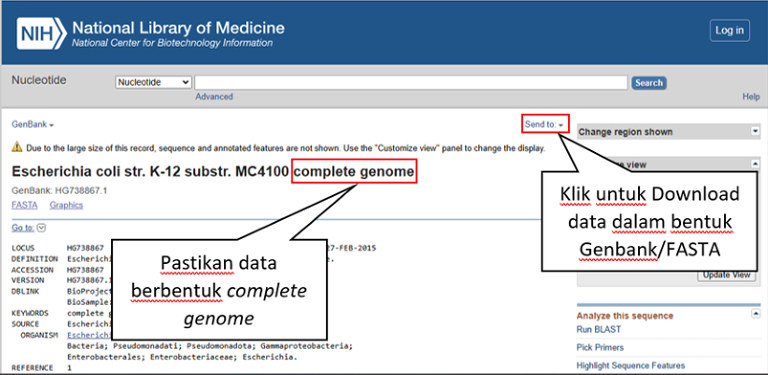
Task: Click the nucleotide search input field
Action: click(411, 83)
